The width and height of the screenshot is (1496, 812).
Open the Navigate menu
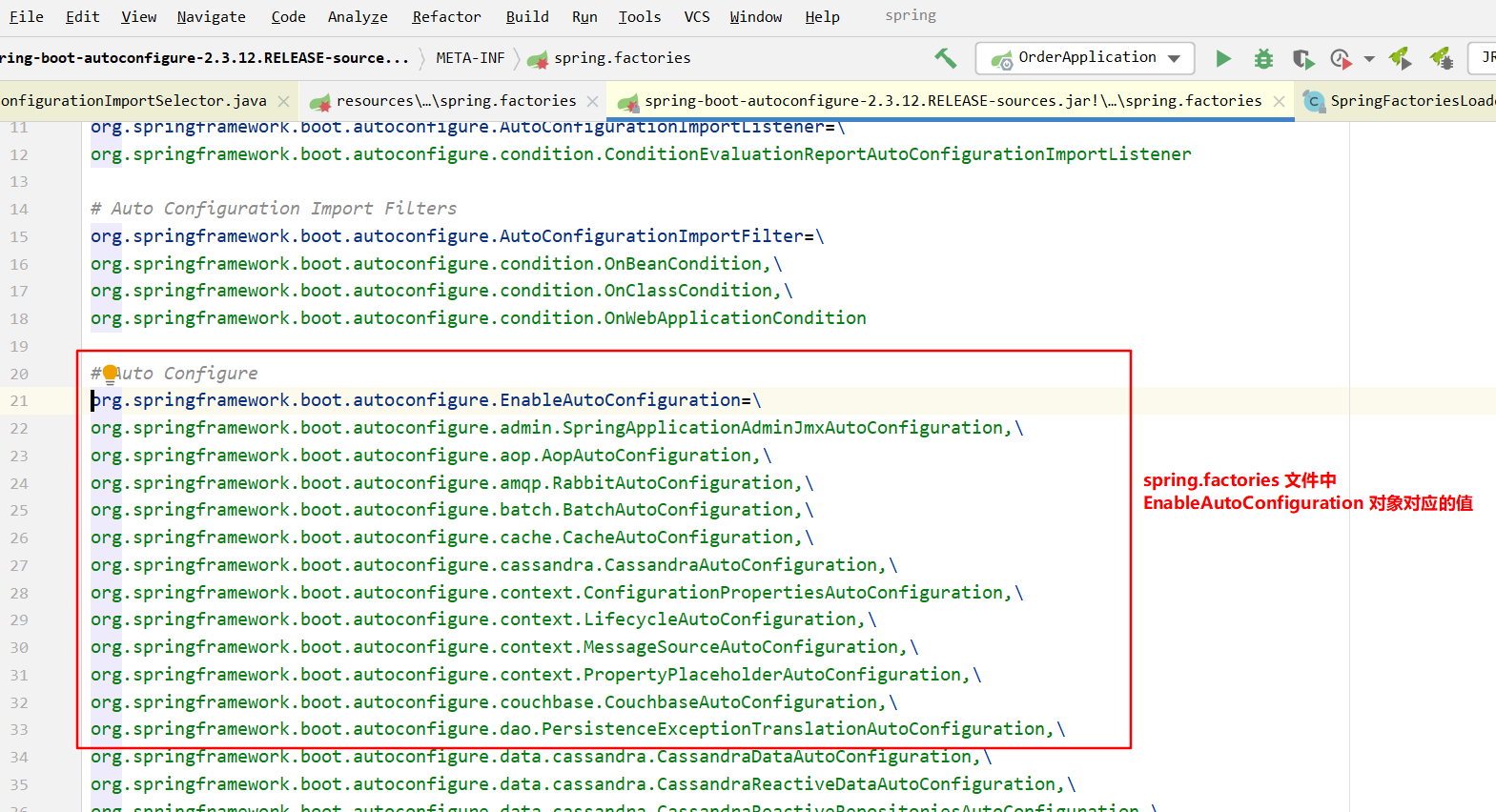[211, 16]
